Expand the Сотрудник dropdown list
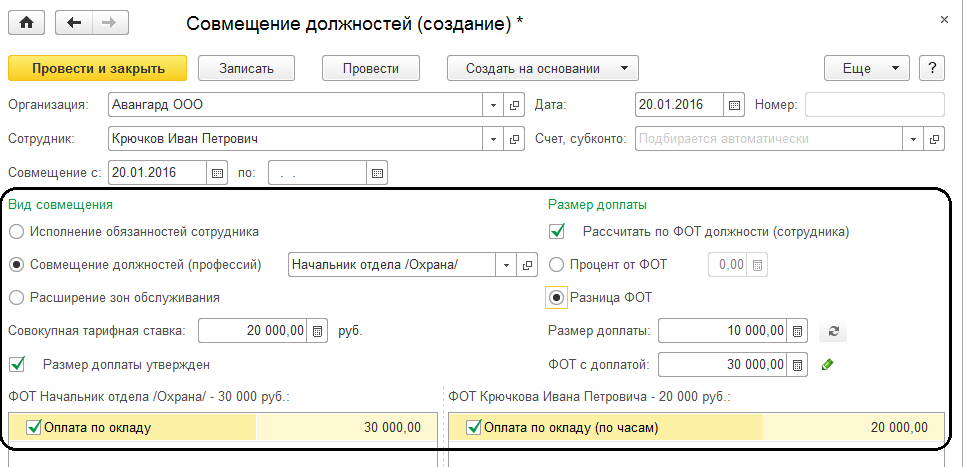963x467 pixels. [494, 139]
